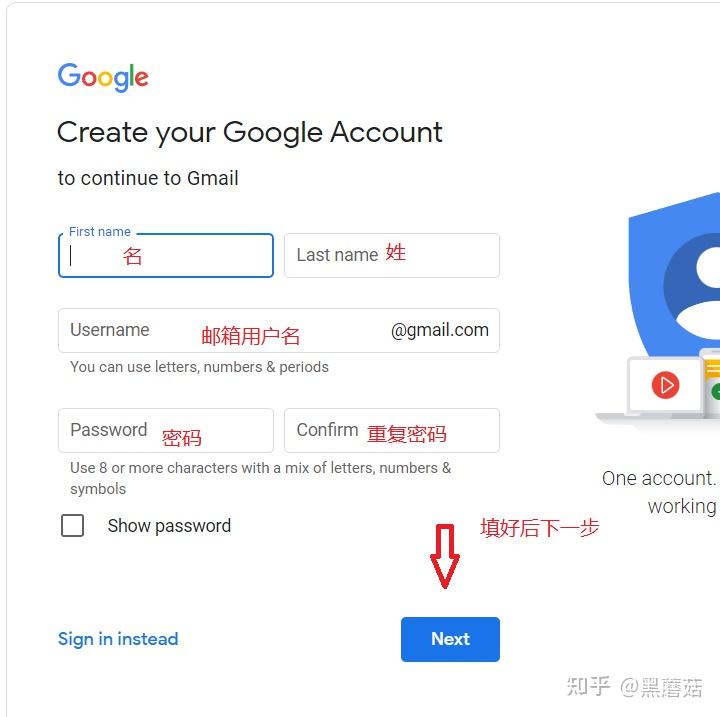Click the 知乎 @黑蘑菇 watermark

tap(634, 687)
